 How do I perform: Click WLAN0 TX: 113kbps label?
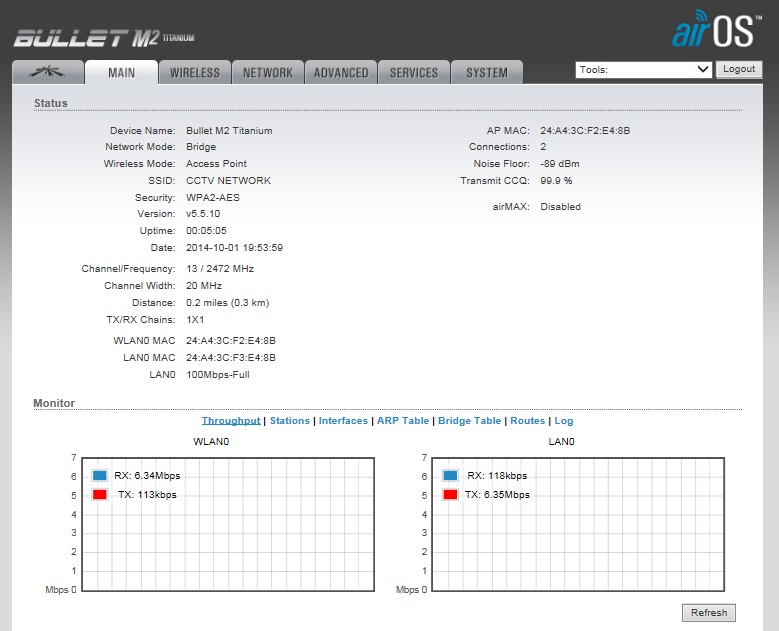click(147, 494)
